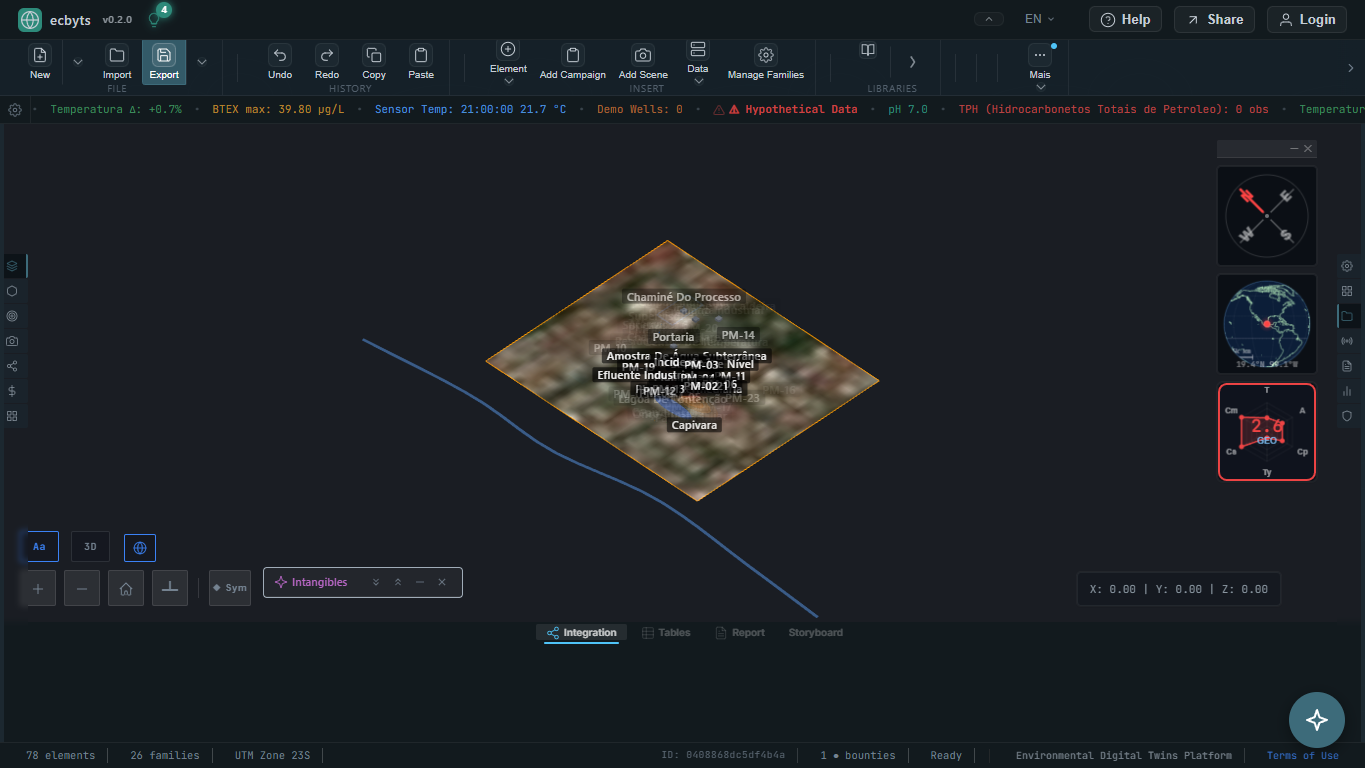Expand all Intangibles with double-down chevron
Viewport: 1365px width, 768px height.
376,582
